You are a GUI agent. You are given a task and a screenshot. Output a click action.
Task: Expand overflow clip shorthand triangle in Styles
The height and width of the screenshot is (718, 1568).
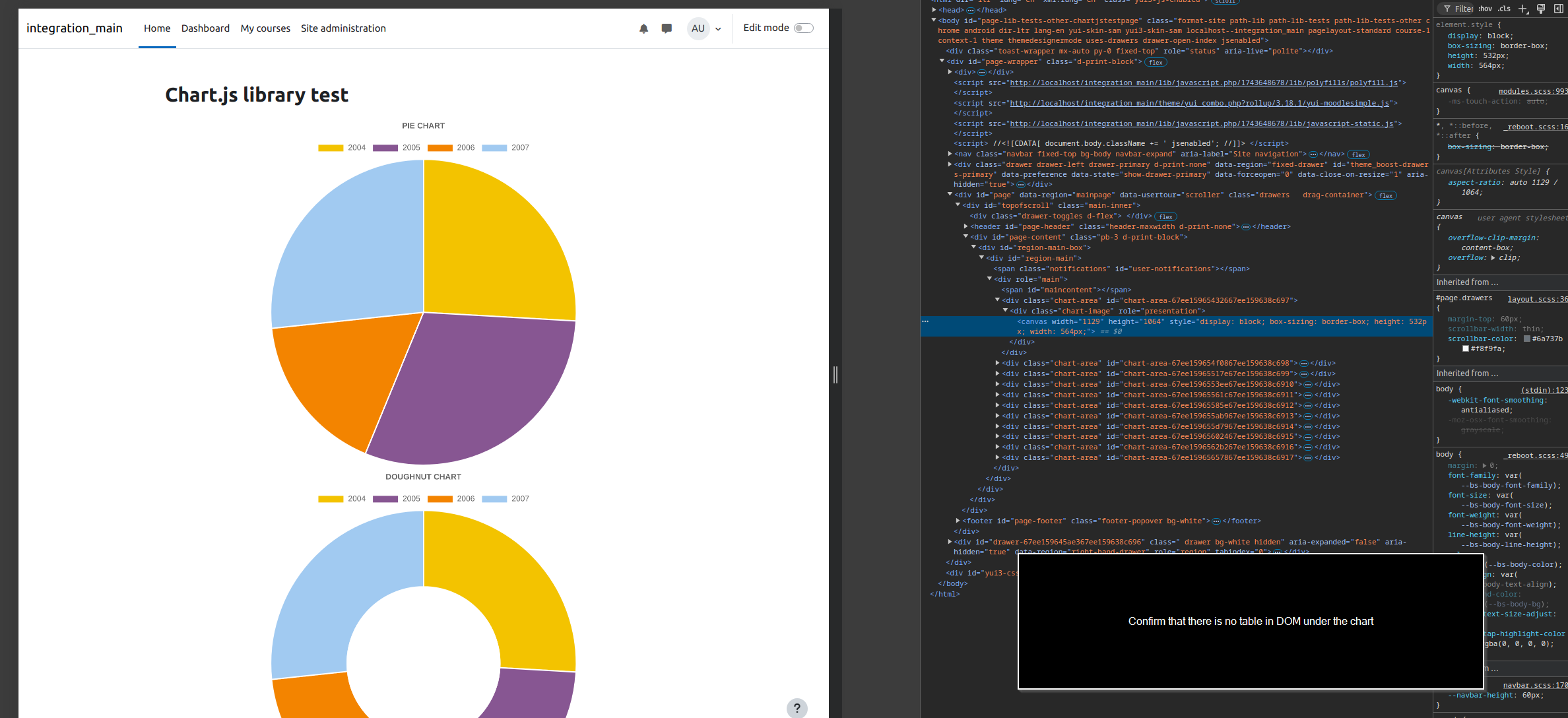pyautogui.click(x=1493, y=258)
